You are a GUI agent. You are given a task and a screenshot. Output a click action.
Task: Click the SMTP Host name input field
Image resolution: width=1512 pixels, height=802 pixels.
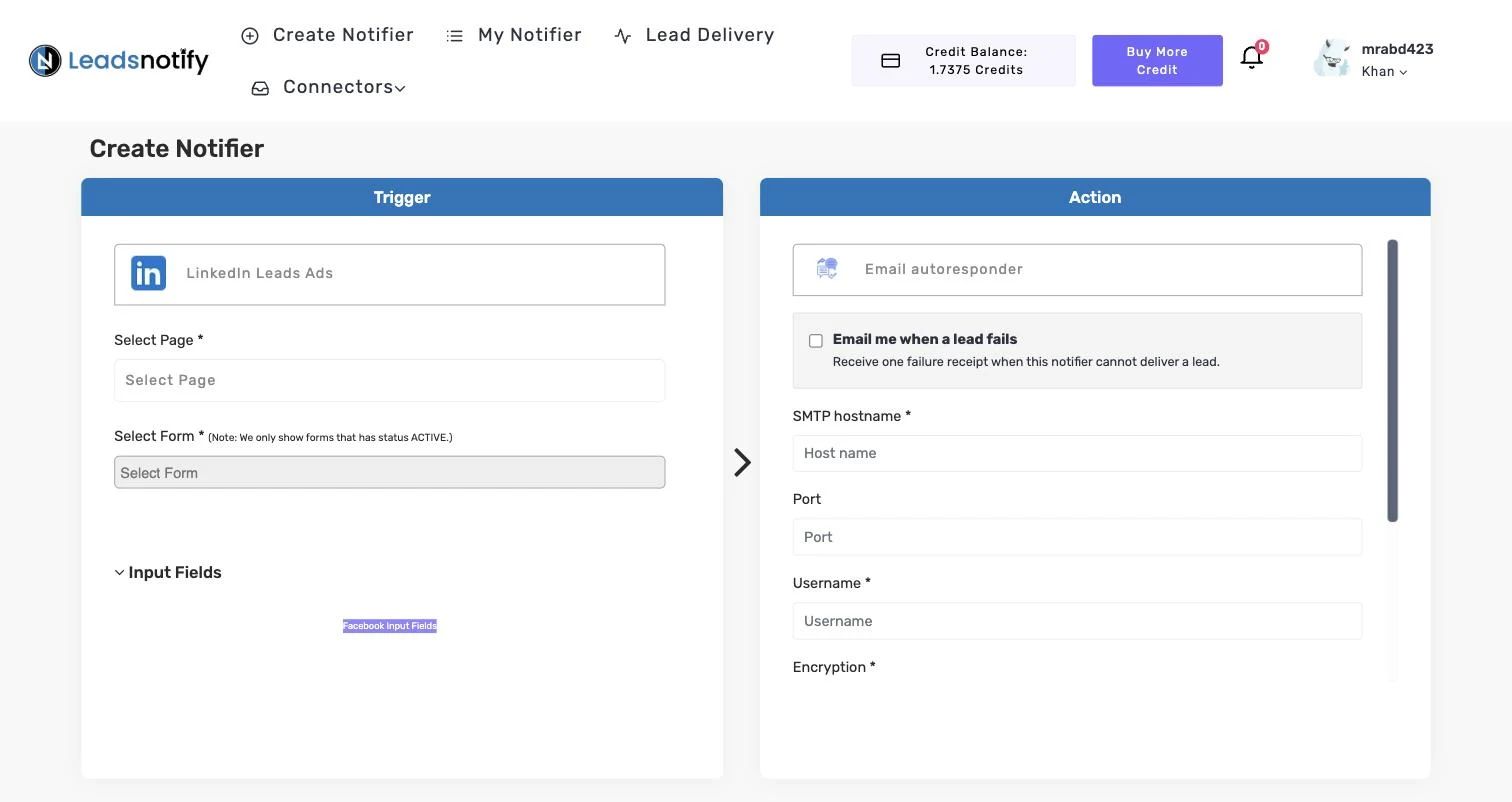click(x=1077, y=453)
